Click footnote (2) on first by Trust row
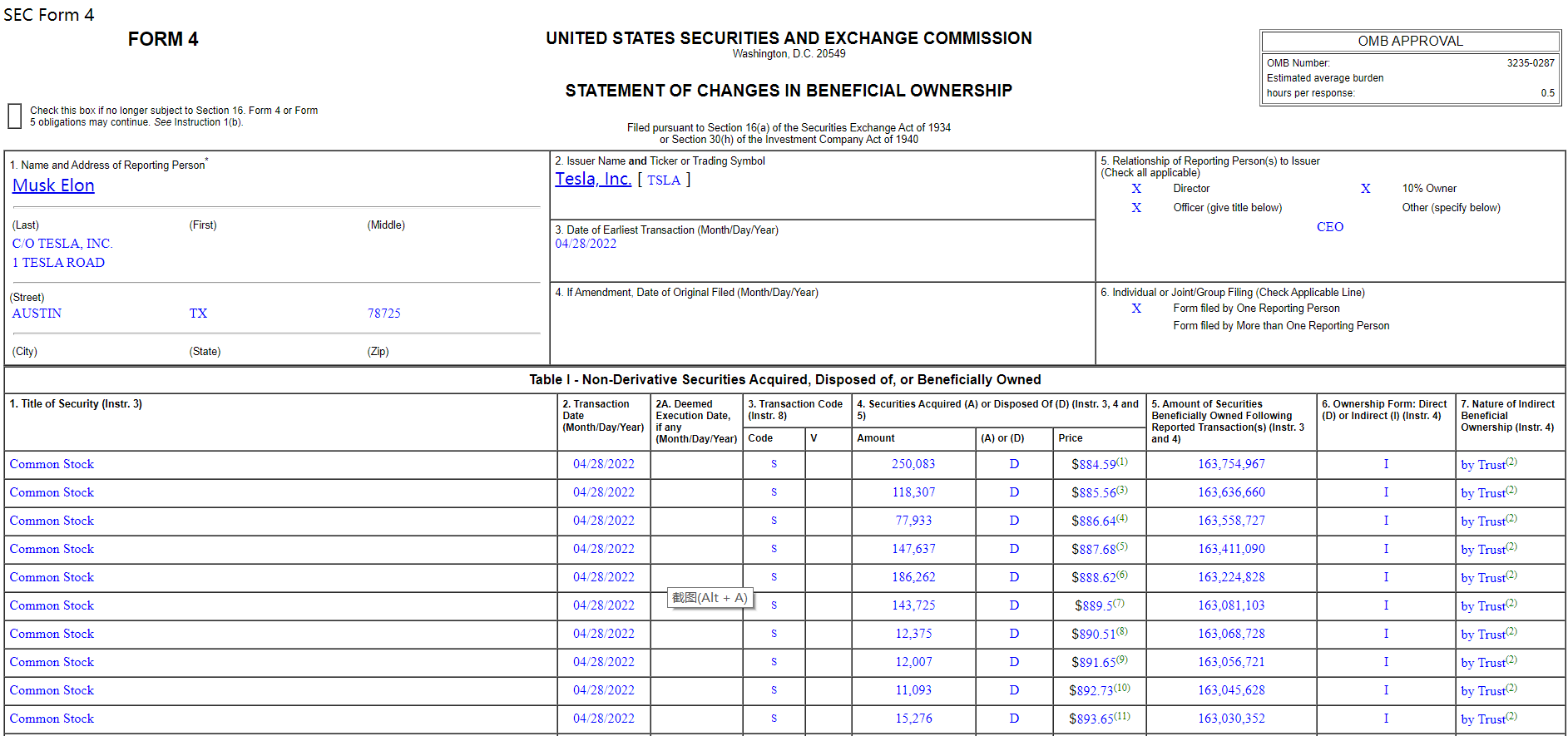 pos(1511,462)
